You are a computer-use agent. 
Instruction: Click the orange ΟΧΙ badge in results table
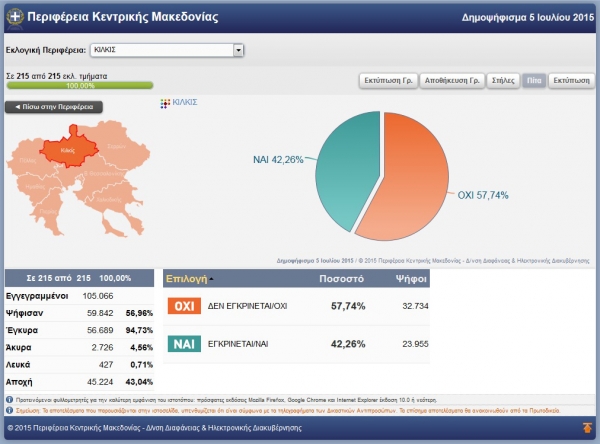click(183, 306)
